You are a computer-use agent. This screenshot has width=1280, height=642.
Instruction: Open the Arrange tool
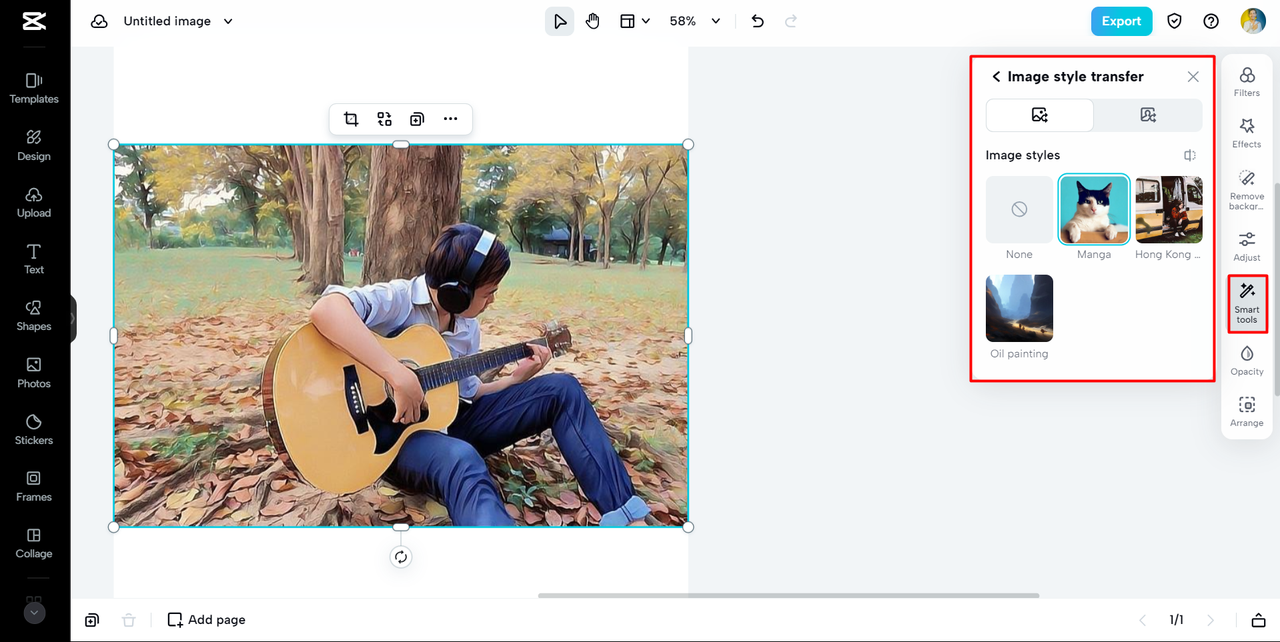[x=1247, y=412]
